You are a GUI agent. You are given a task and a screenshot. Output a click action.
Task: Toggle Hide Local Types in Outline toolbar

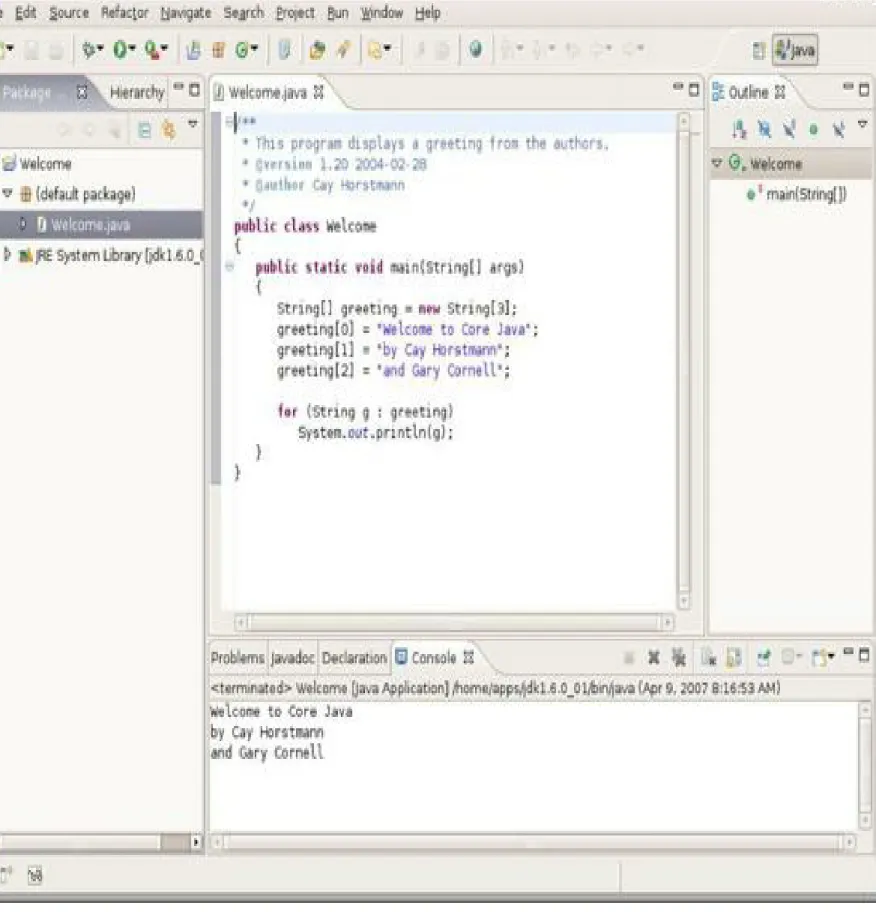coord(838,129)
